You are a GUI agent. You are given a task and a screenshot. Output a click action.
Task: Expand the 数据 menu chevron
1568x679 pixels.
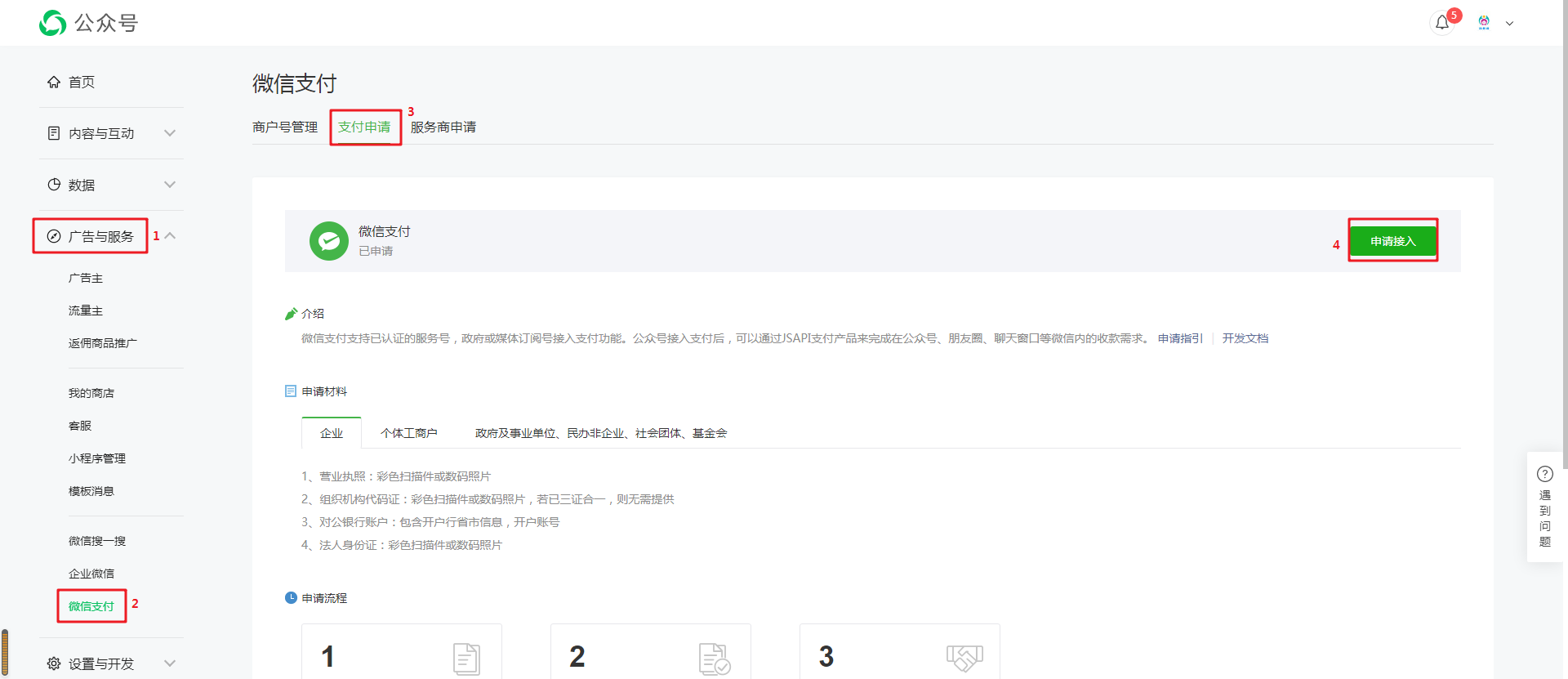(x=170, y=184)
